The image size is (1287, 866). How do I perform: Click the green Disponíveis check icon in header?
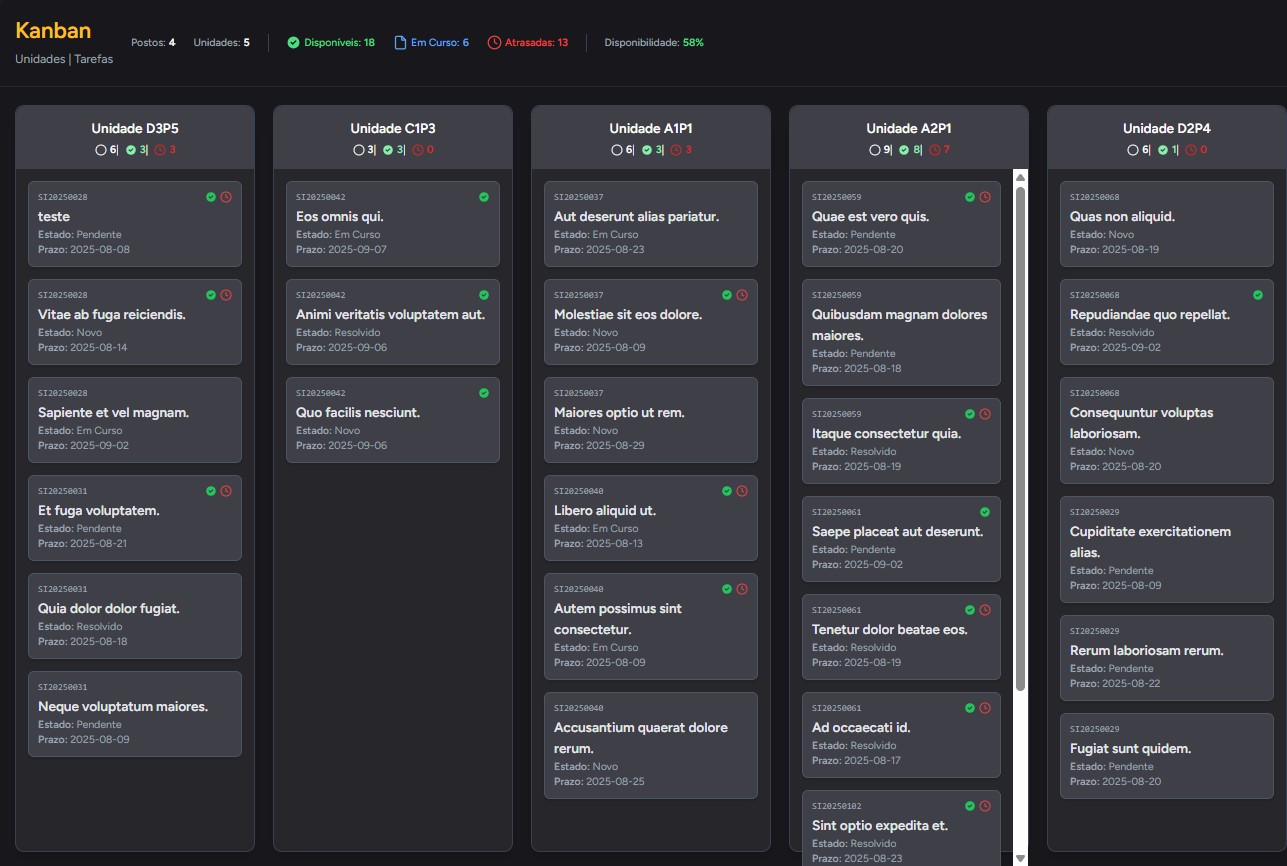click(x=293, y=42)
